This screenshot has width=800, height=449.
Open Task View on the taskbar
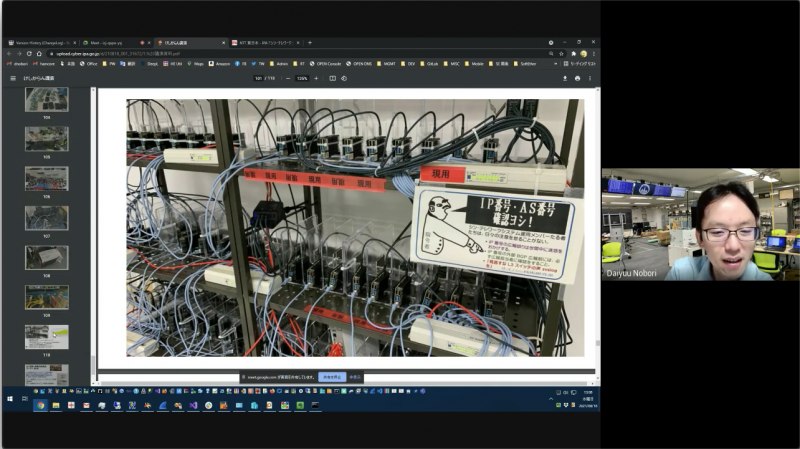point(24,399)
